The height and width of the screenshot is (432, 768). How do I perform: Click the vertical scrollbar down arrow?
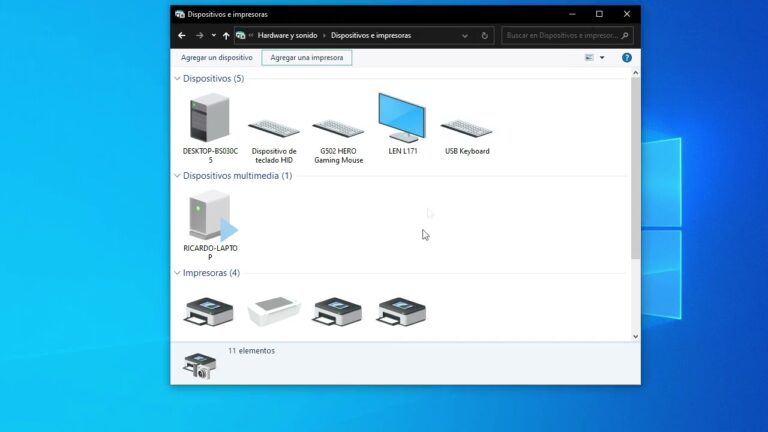pyautogui.click(x=635, y=337)
